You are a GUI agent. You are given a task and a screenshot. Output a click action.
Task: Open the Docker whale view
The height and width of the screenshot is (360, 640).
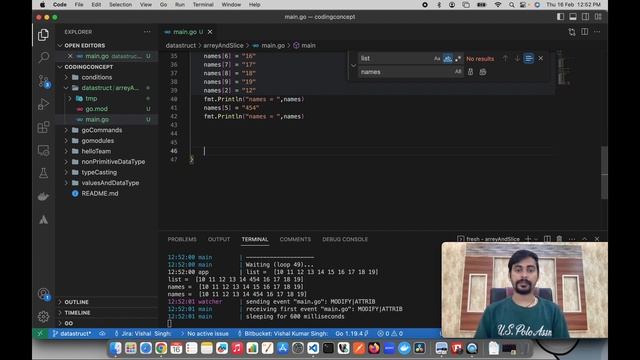(43, 196)
